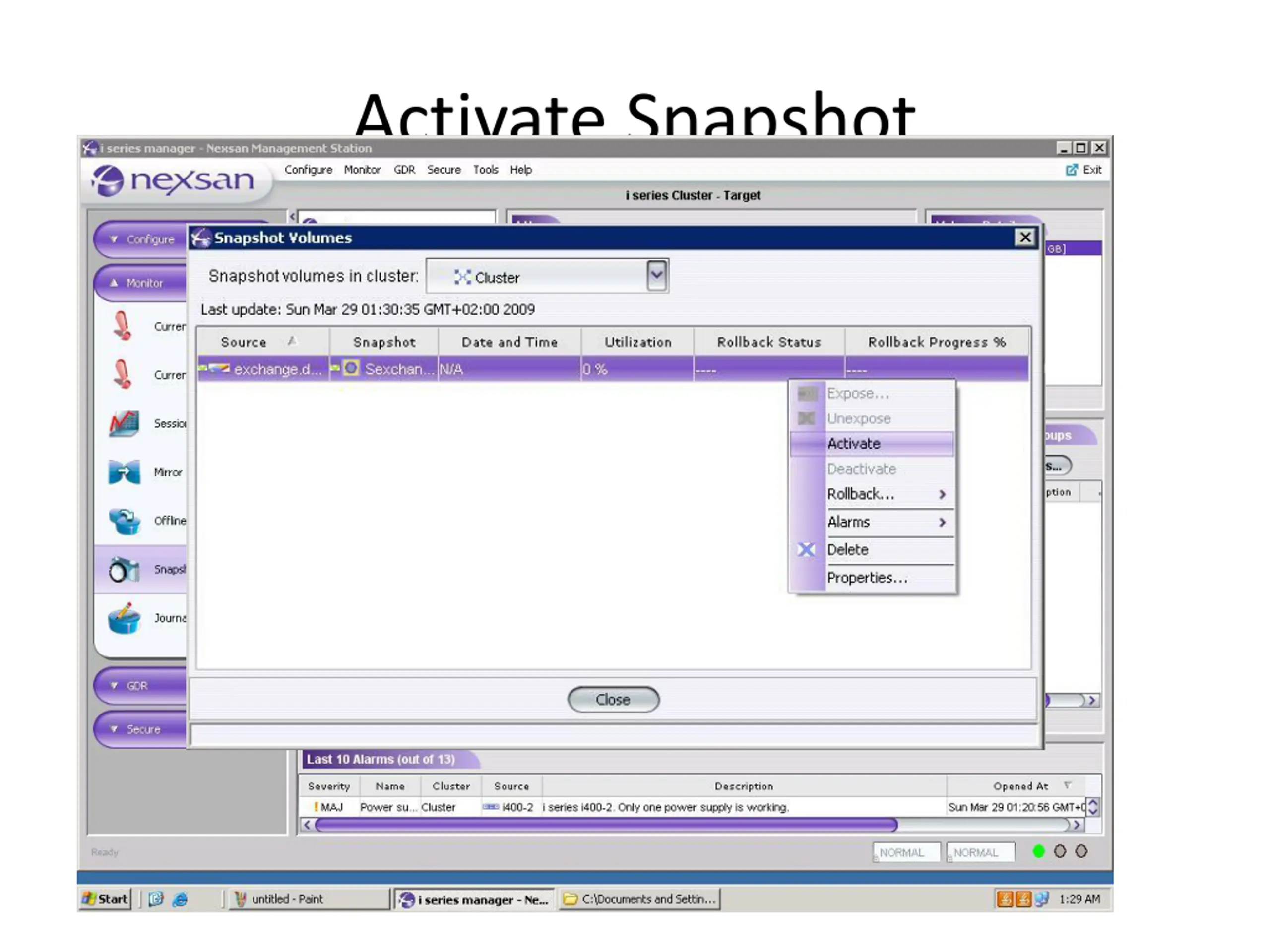Image resolution: width=1270 pixels, height=952 pixels.
Task: Click the alarms list vertical stepper
Action: click(x=1093, y=807)
